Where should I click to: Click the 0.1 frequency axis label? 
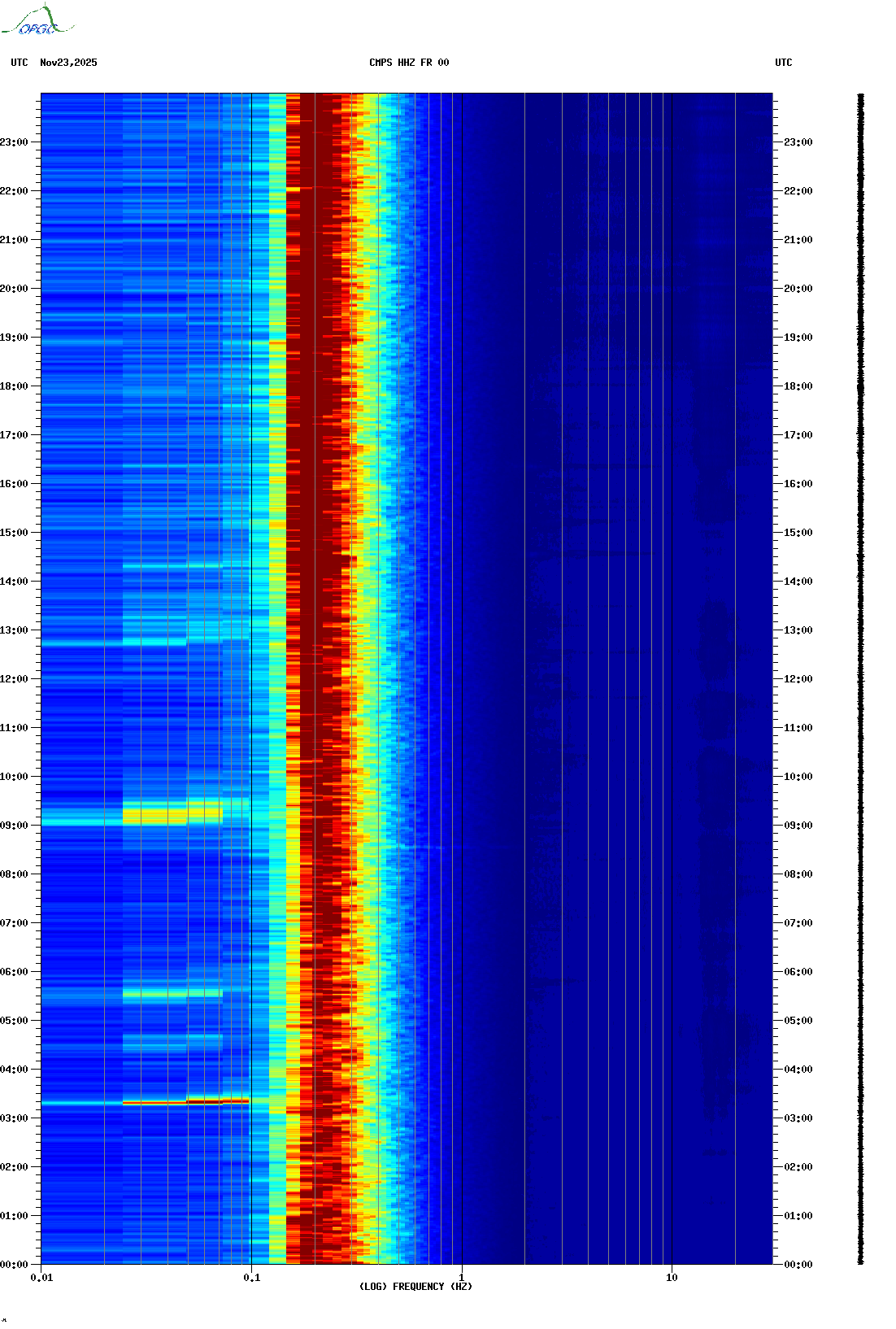coord(252,1278)
